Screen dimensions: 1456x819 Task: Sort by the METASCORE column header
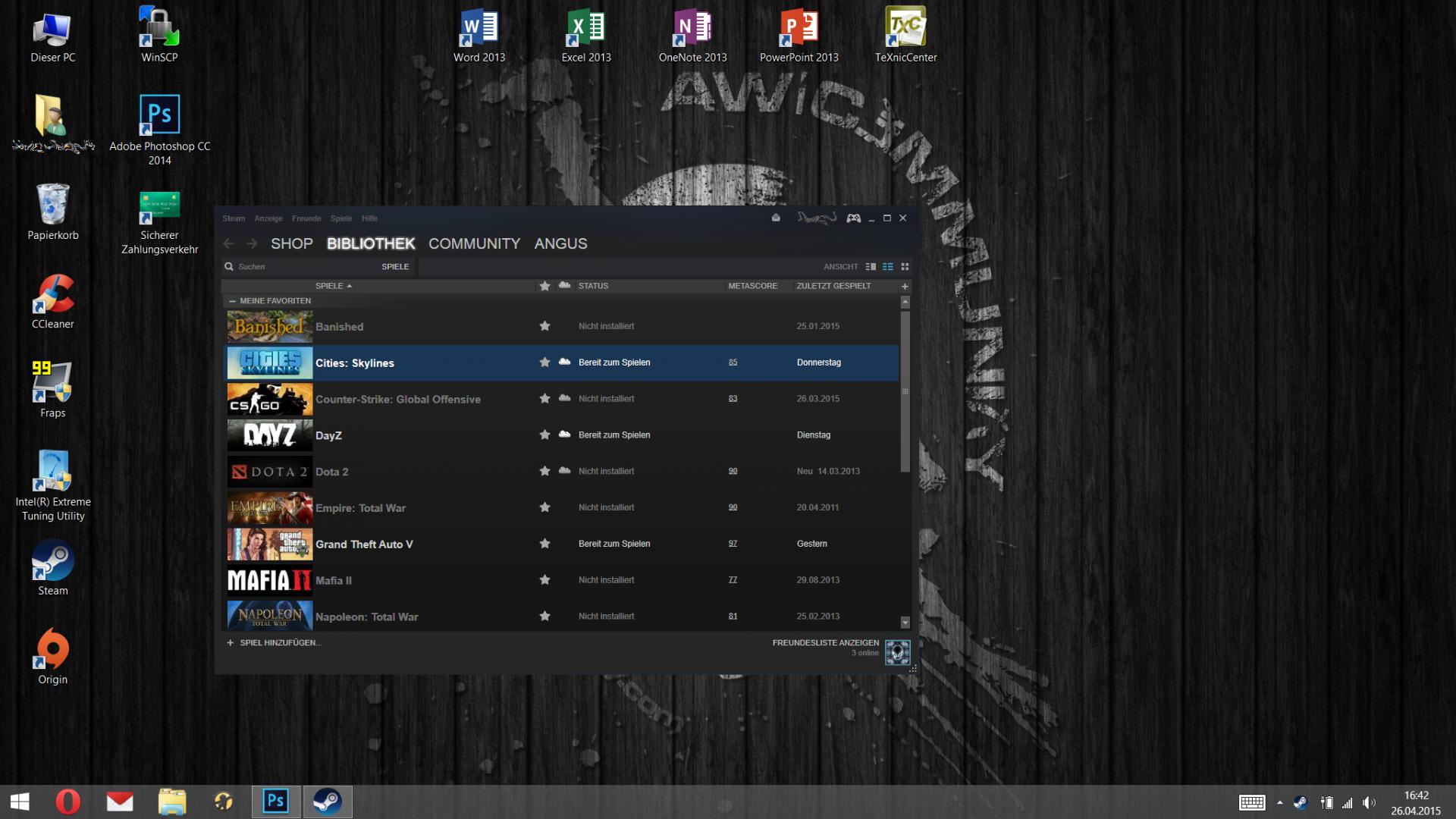752,286
